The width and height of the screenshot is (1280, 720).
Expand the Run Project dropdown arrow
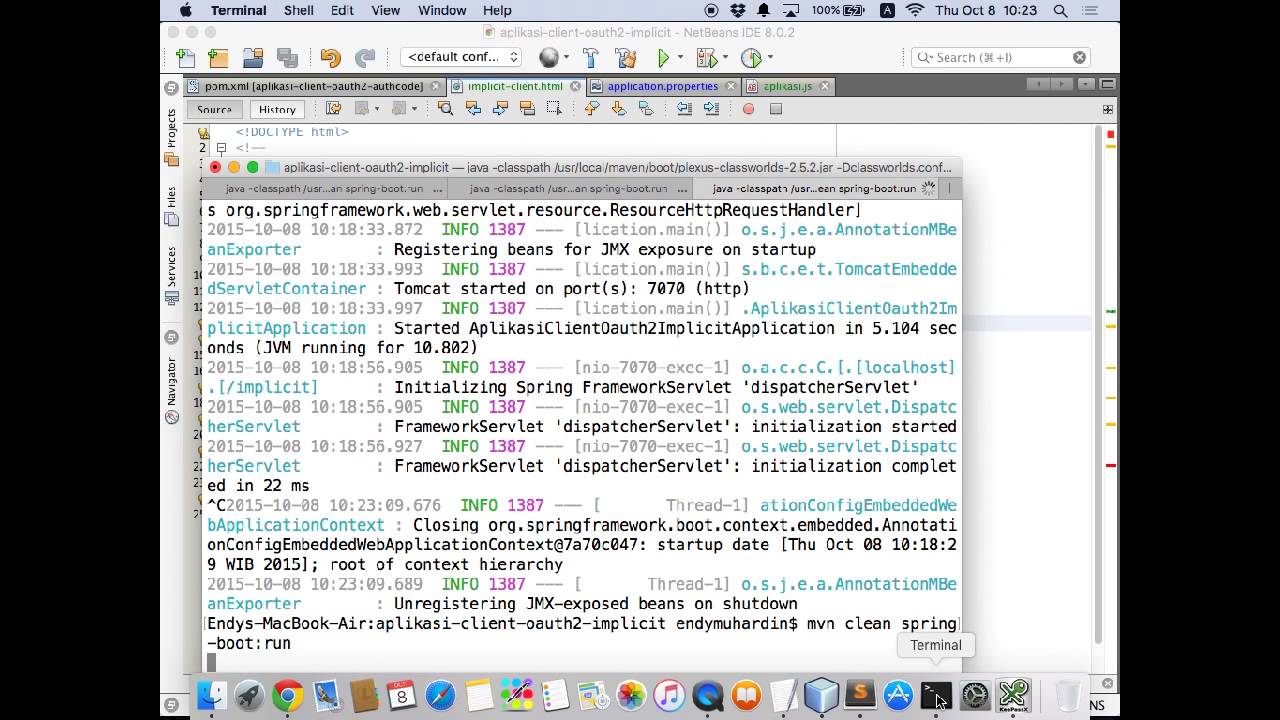click(680, 58)
